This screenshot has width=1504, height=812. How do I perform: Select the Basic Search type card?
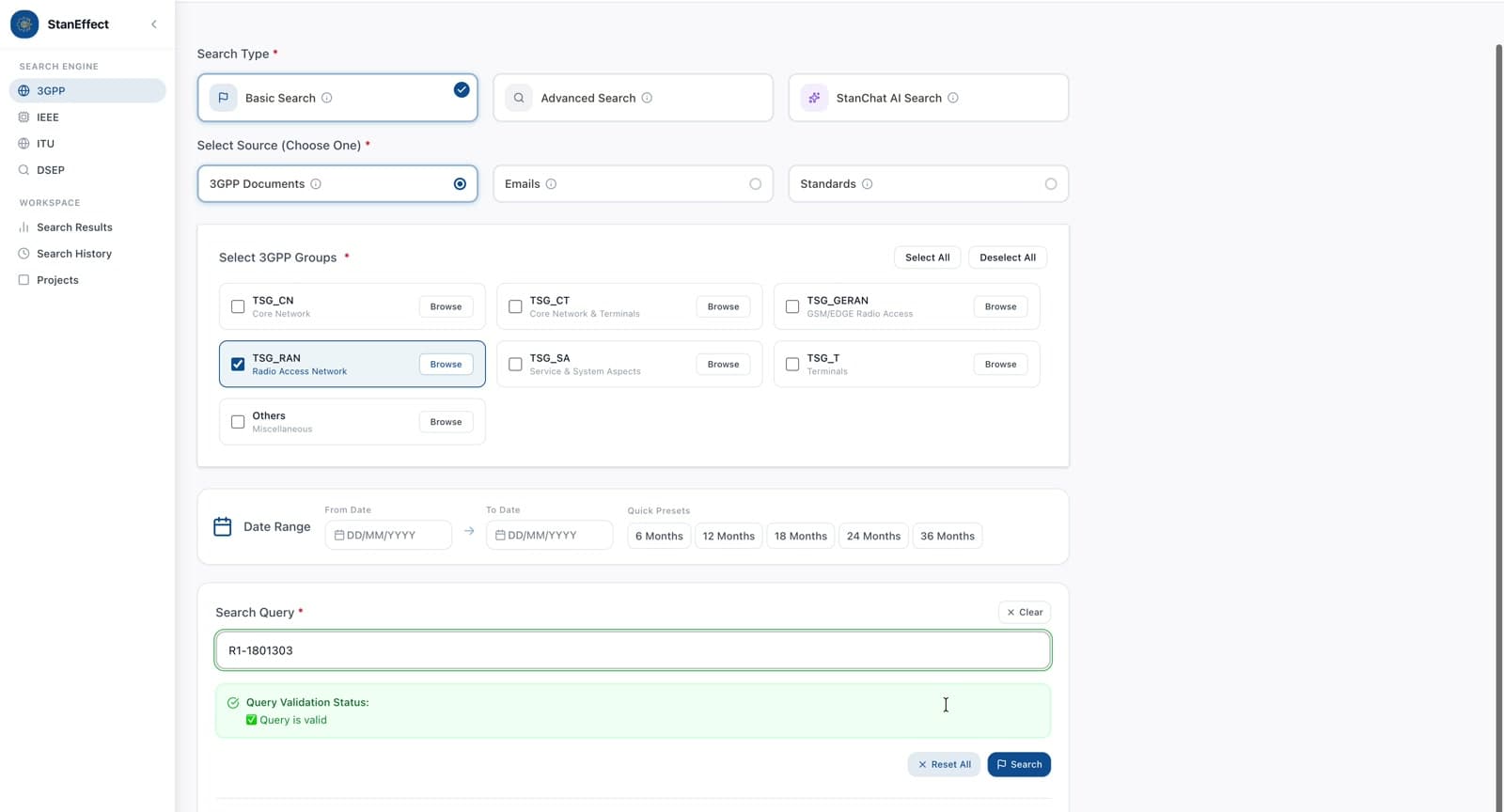tap(337, 98)
